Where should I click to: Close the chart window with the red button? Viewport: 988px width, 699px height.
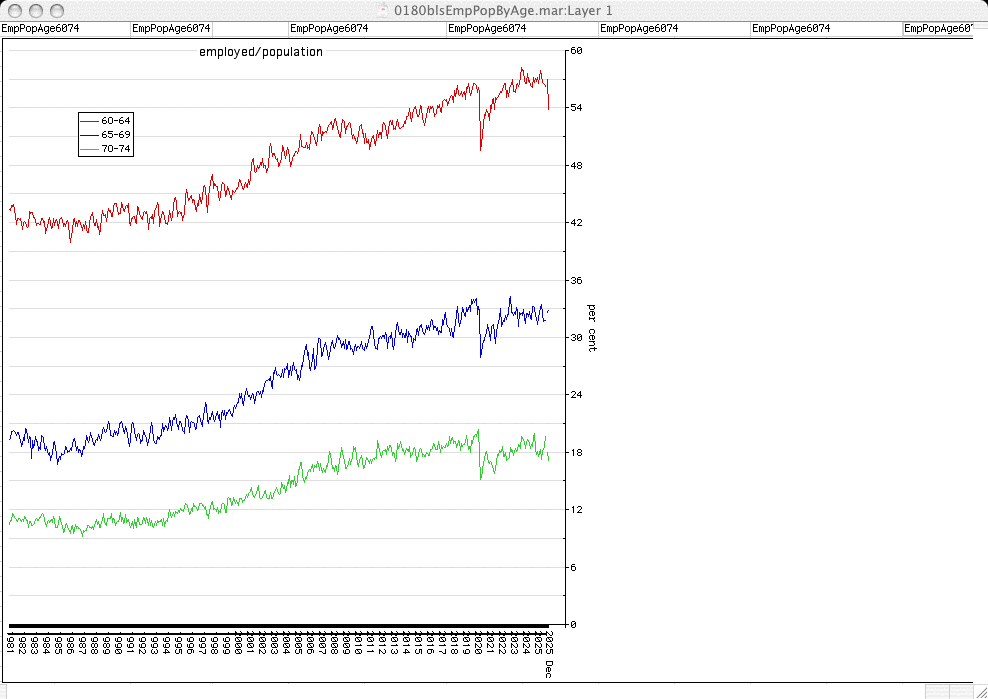point(14,10)
